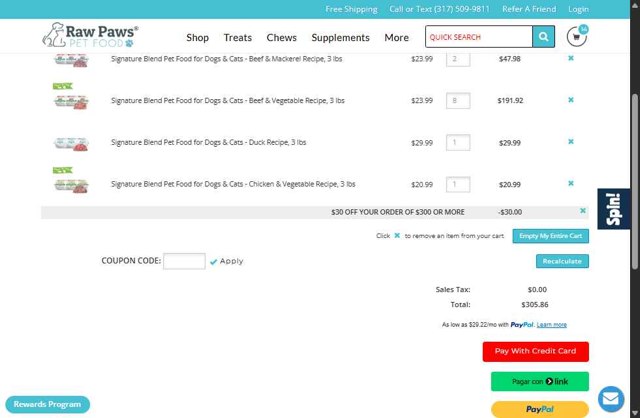Click Call or Text (317) 509-9811

[439, 9]
